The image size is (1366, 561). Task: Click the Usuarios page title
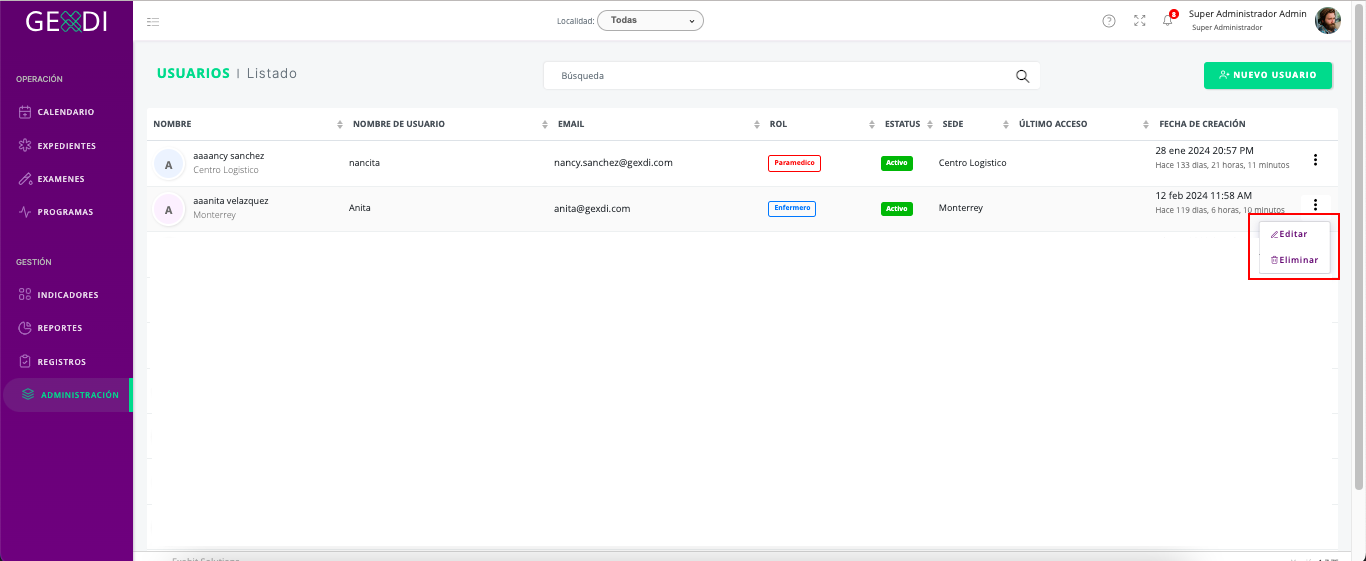tap(193, 73)
